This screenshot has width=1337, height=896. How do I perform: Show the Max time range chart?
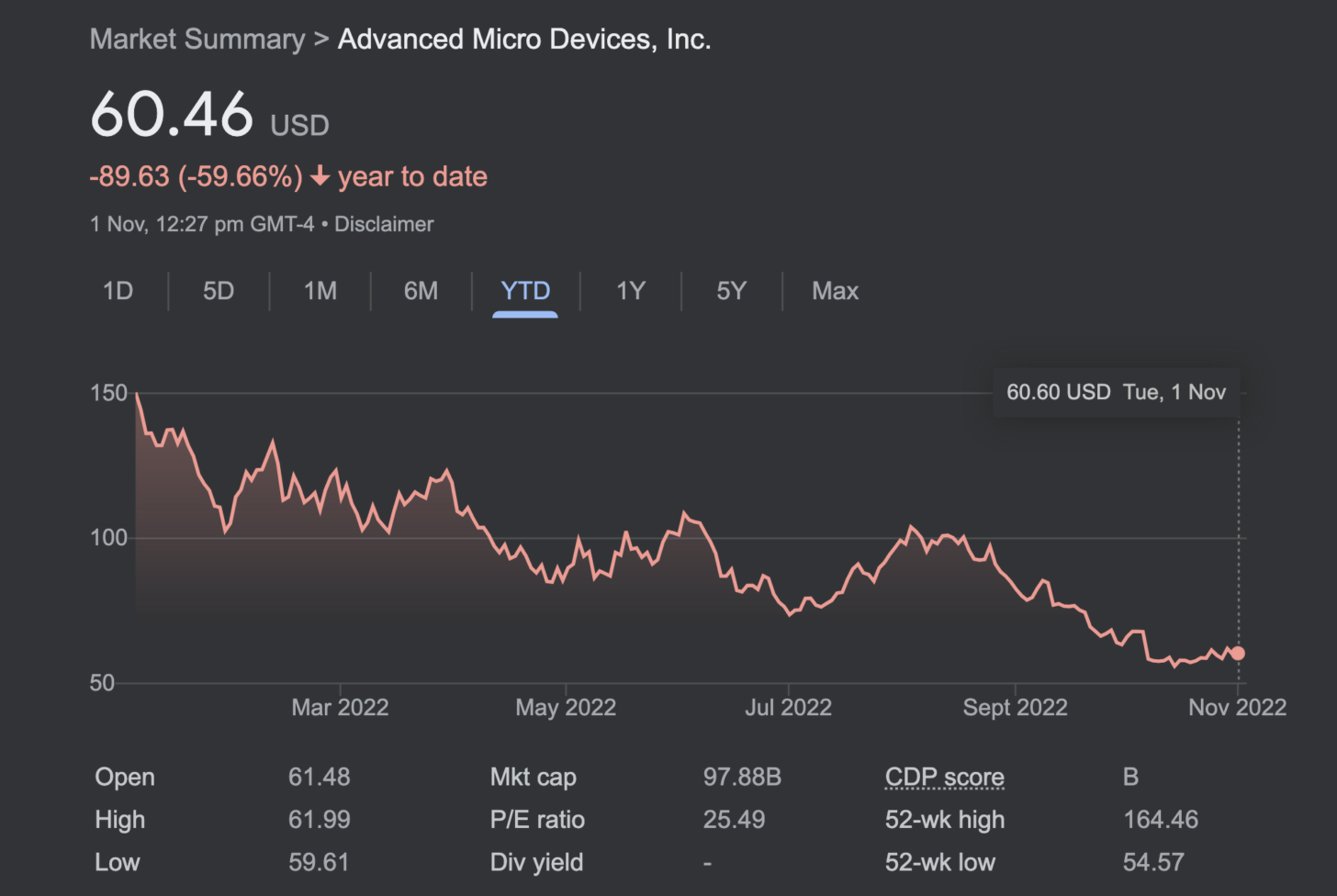pyautogui.click(x=836, y=291)
